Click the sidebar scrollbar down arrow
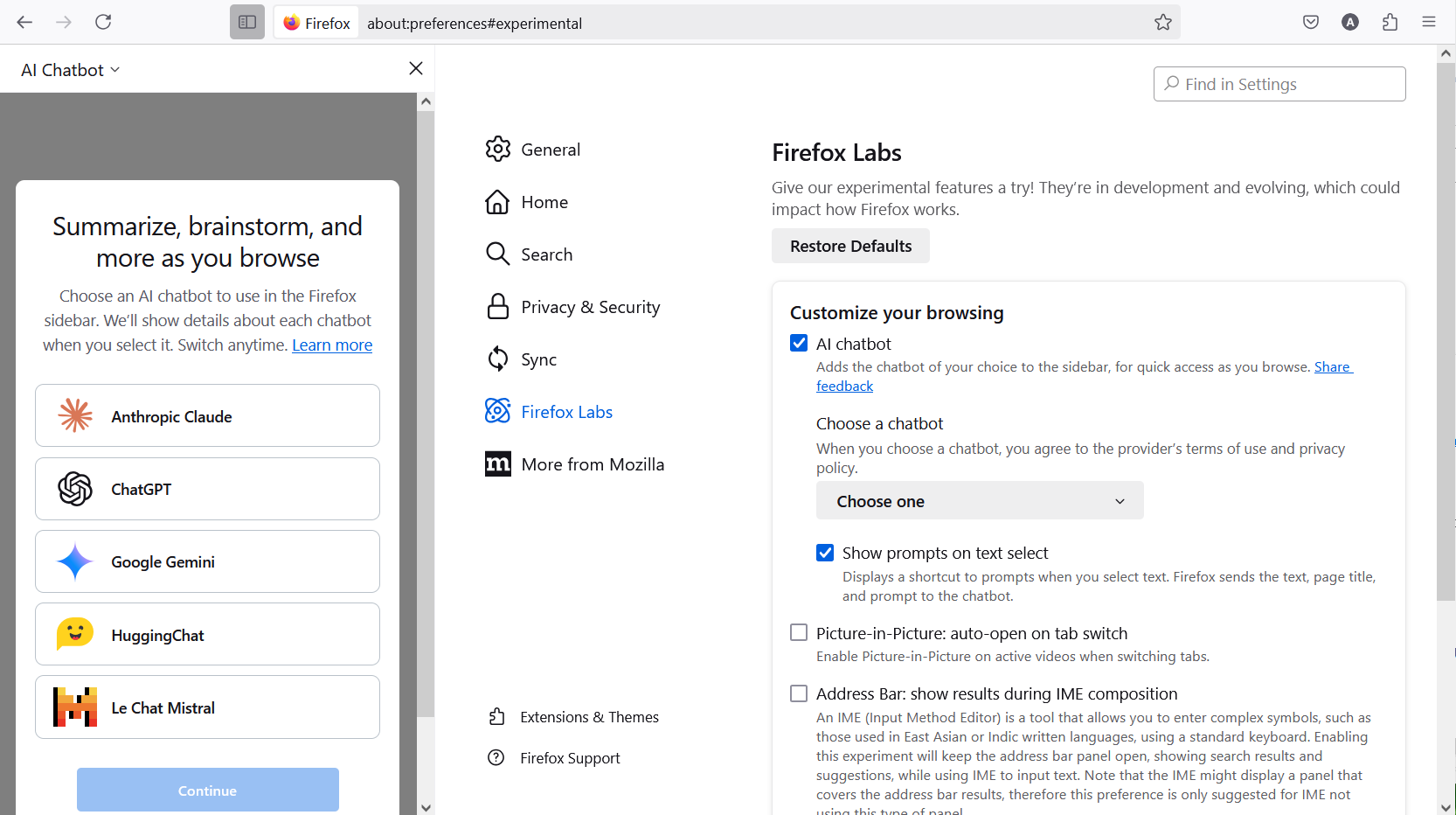Screen dimensions: 1456x815 click(x=426, y=807)
